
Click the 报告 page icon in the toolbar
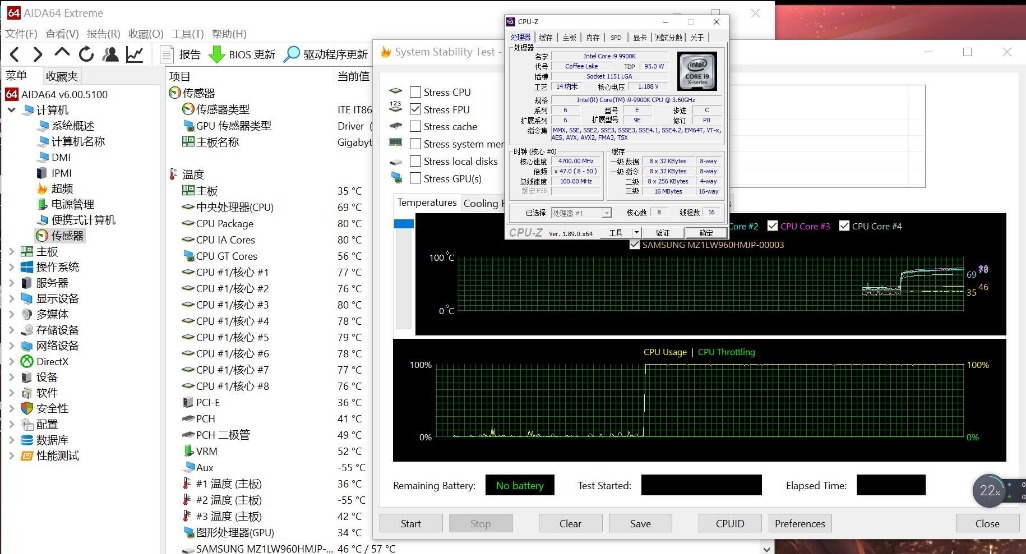coord(168,54)
